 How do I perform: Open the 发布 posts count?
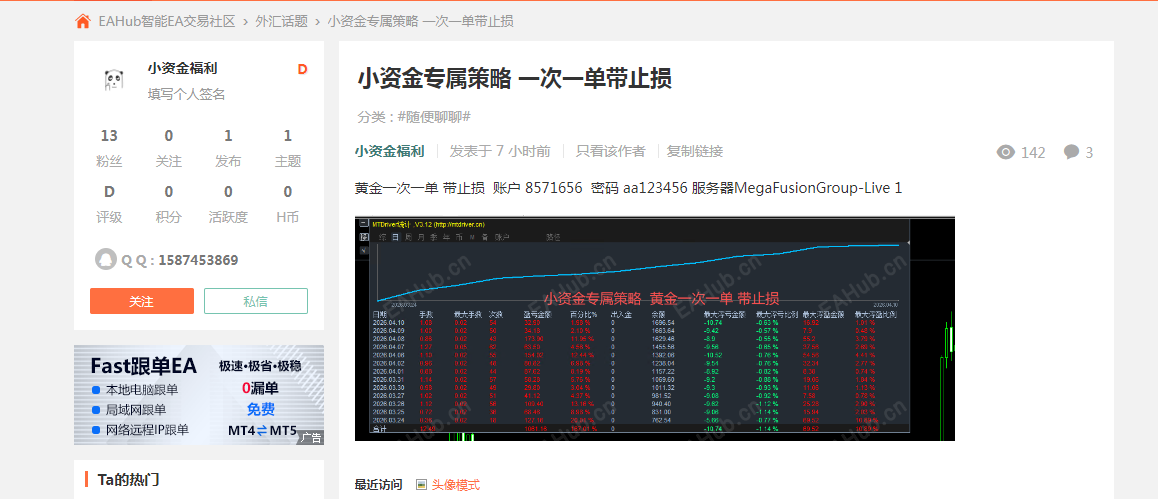[228, 148]
